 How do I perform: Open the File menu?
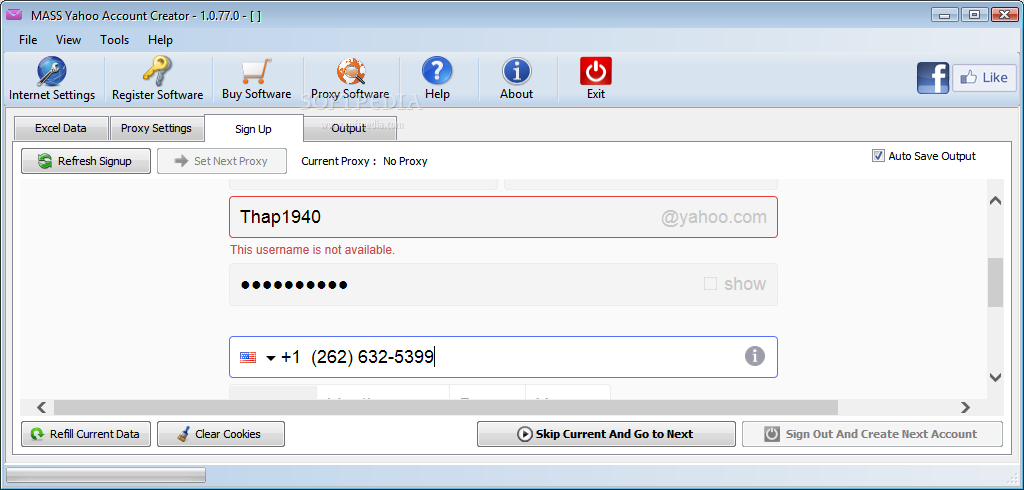28,40
